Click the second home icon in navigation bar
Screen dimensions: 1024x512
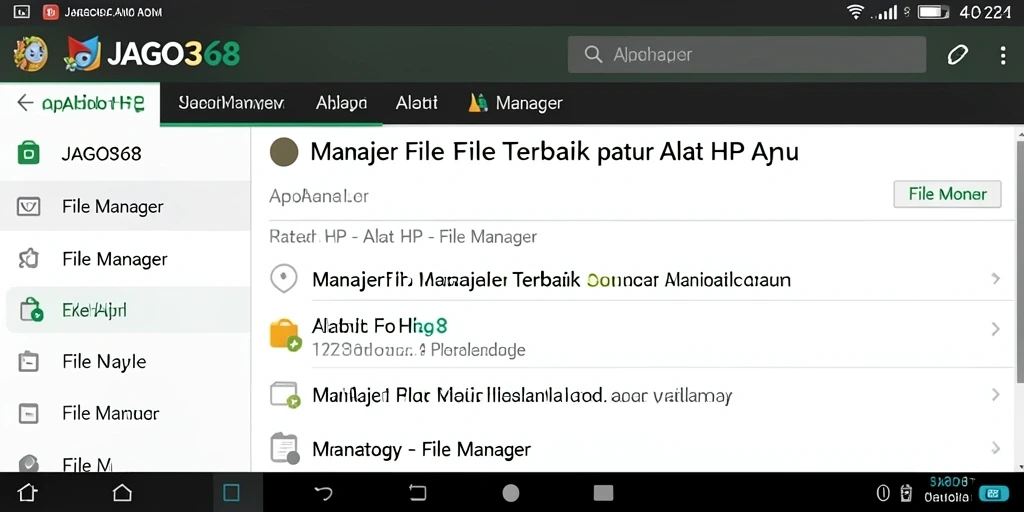[122, 493]
